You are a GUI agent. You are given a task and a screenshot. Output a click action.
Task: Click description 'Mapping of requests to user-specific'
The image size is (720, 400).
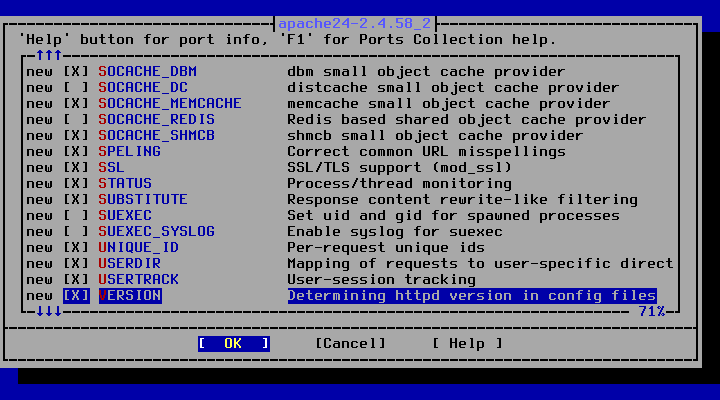pyautogui.click(x=480, y=264)
